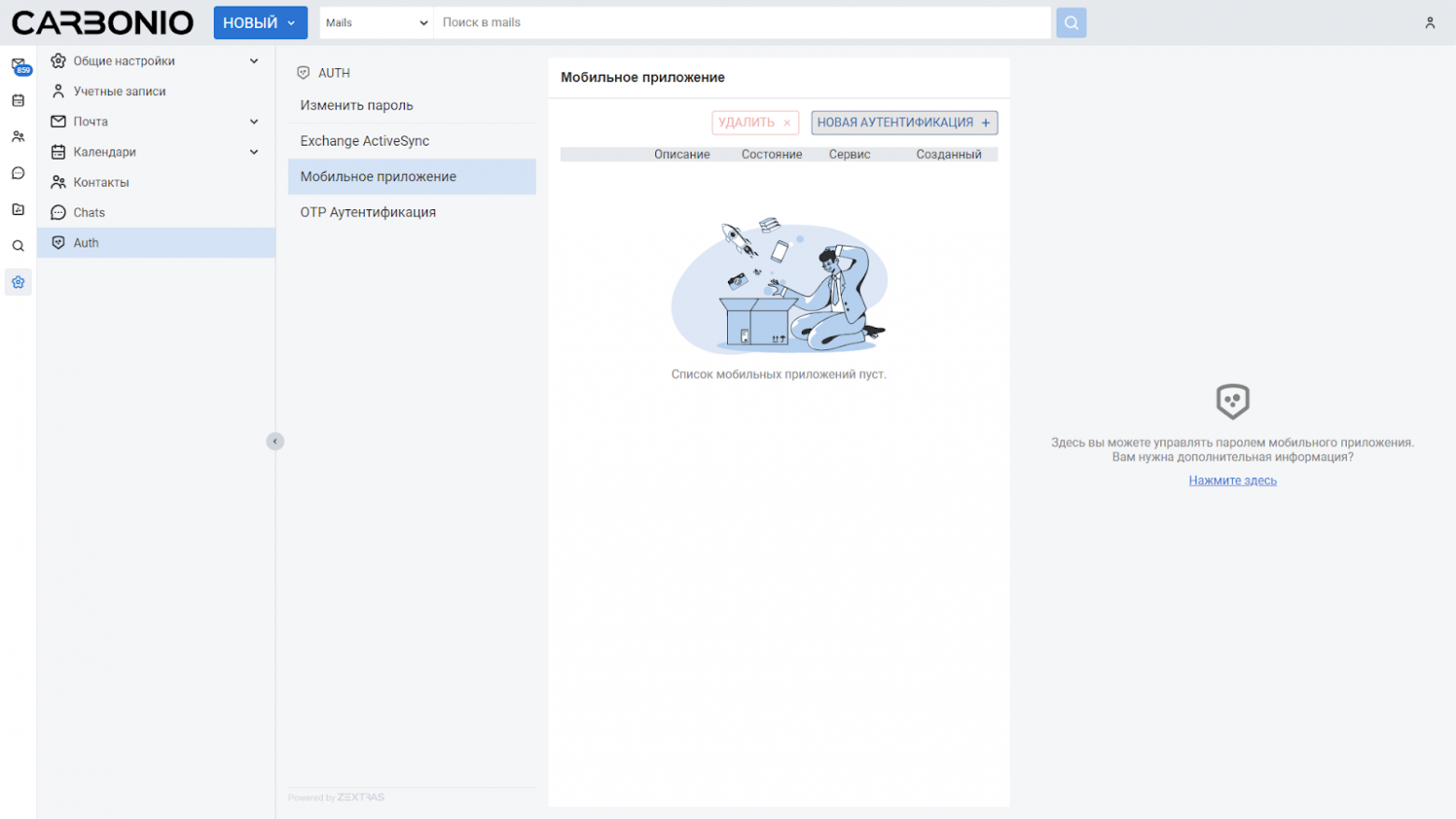Select Мобильное приложение in the Auth menu
Screen dimensions: 1456x819
click(x=412, y=177)
